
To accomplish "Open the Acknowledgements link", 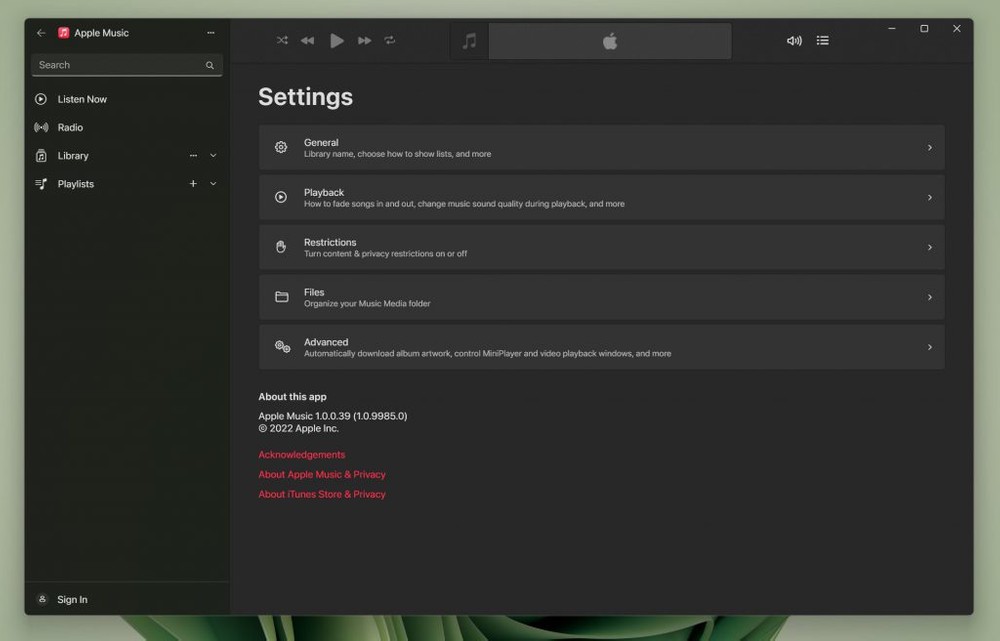I will coord(302,455).
